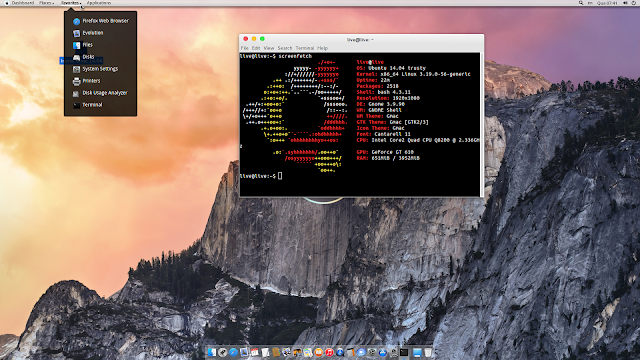Screen dimensions: 640x360
Task: Minimize terminal using yellow window button
Action: 254,39
